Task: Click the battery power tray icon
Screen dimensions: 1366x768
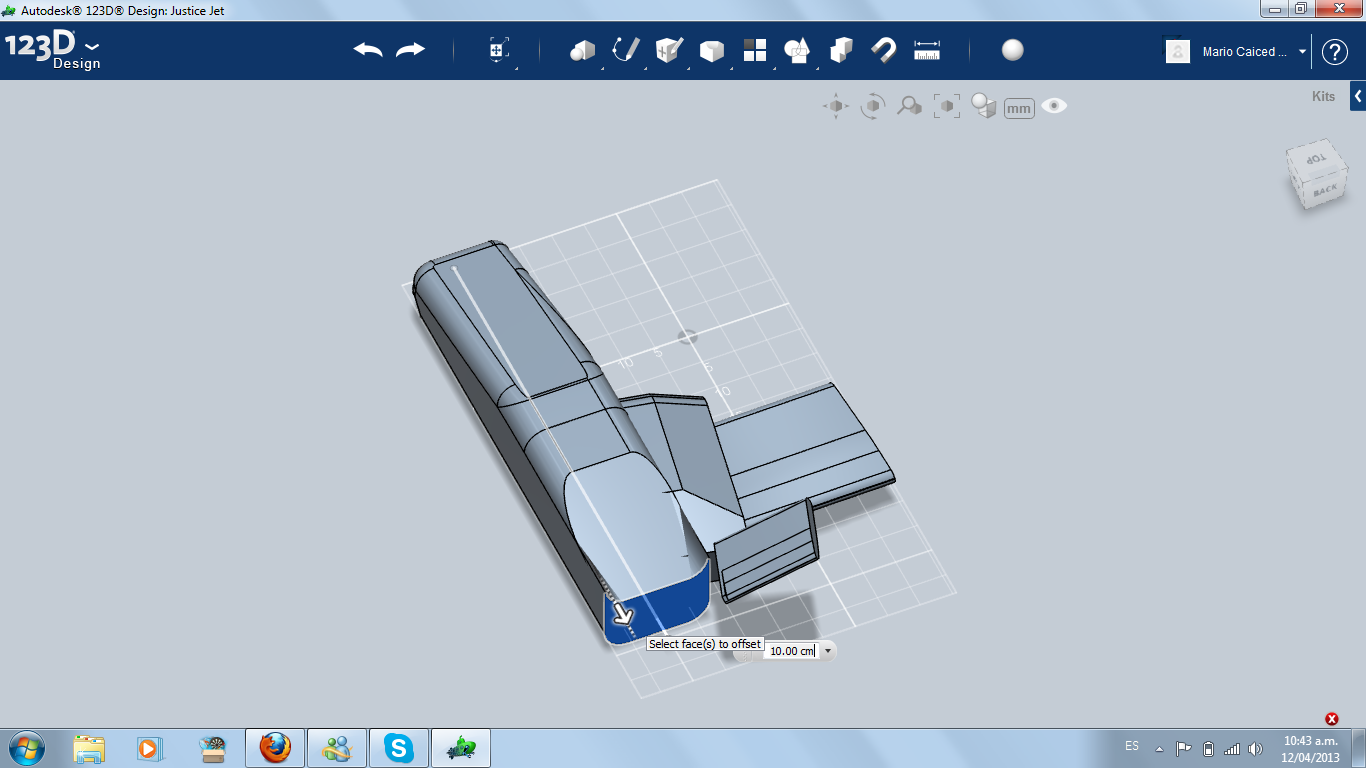Action: point(1208,748)
